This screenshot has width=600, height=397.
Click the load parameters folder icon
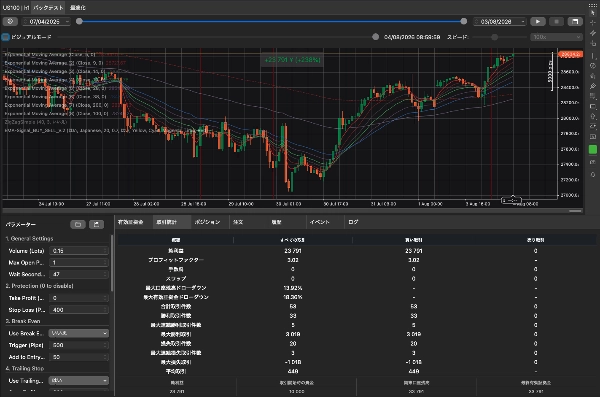coord(78,224)
